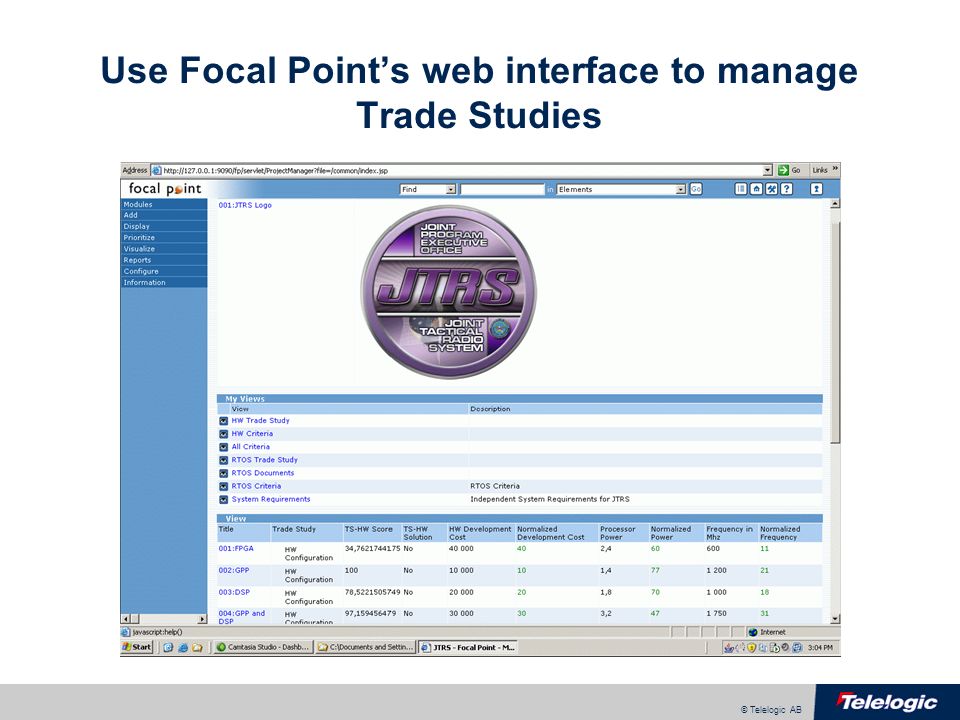Switch to Camtasia Studio taskbar button
The height and width of the screenshot is (720, 960).
(x=263, y=647)
